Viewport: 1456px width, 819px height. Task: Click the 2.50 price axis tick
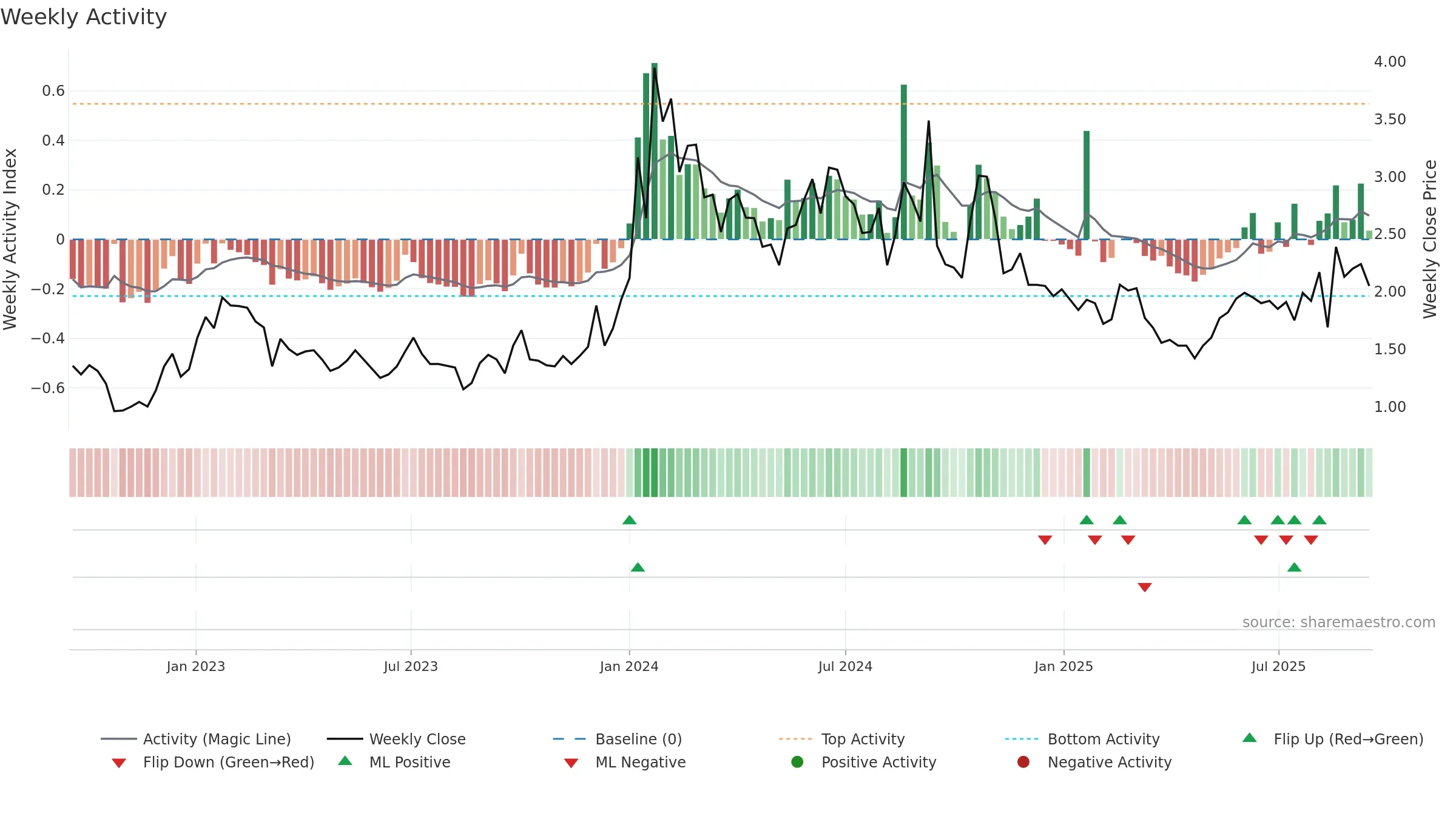tap(1390, 234)
